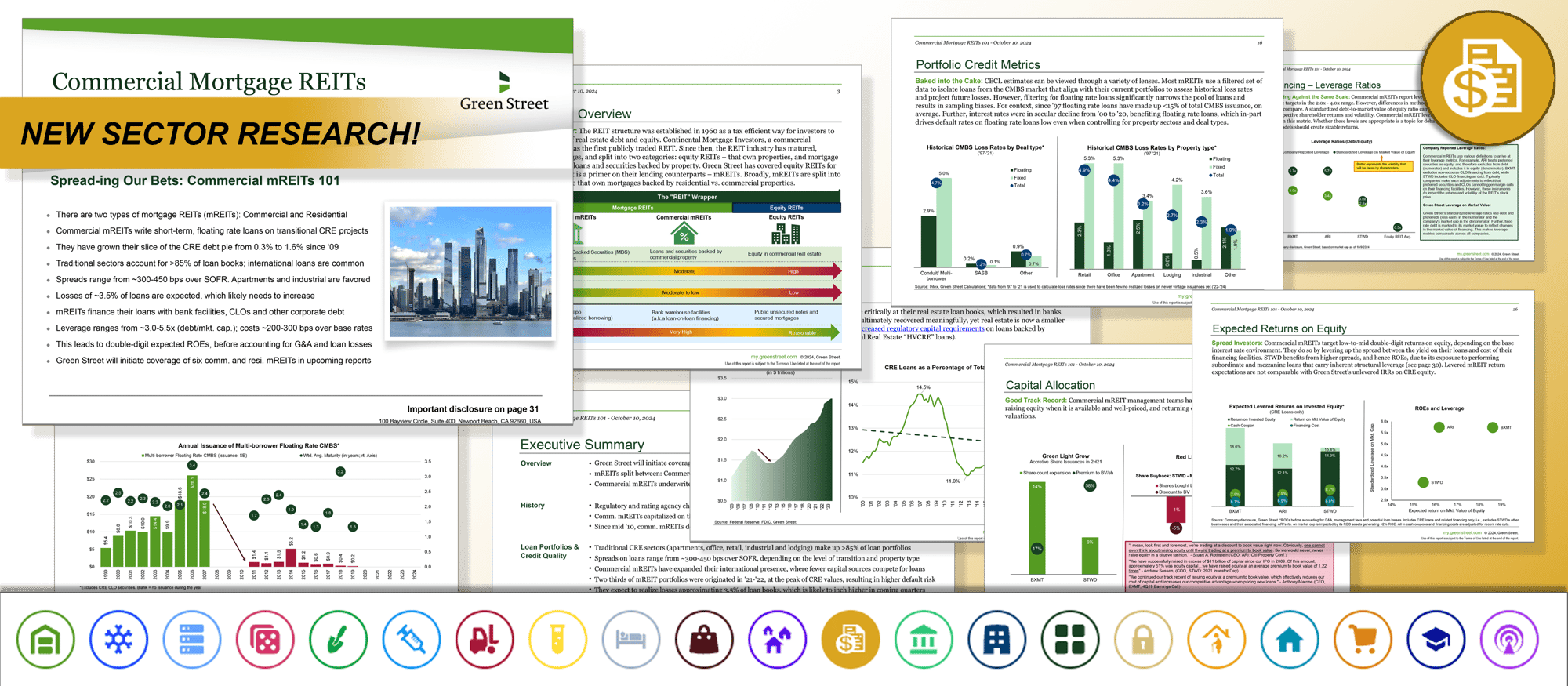Select the teal house single-family rental icon
This screenshot has height=686, width=1568.
point(1290,640)
